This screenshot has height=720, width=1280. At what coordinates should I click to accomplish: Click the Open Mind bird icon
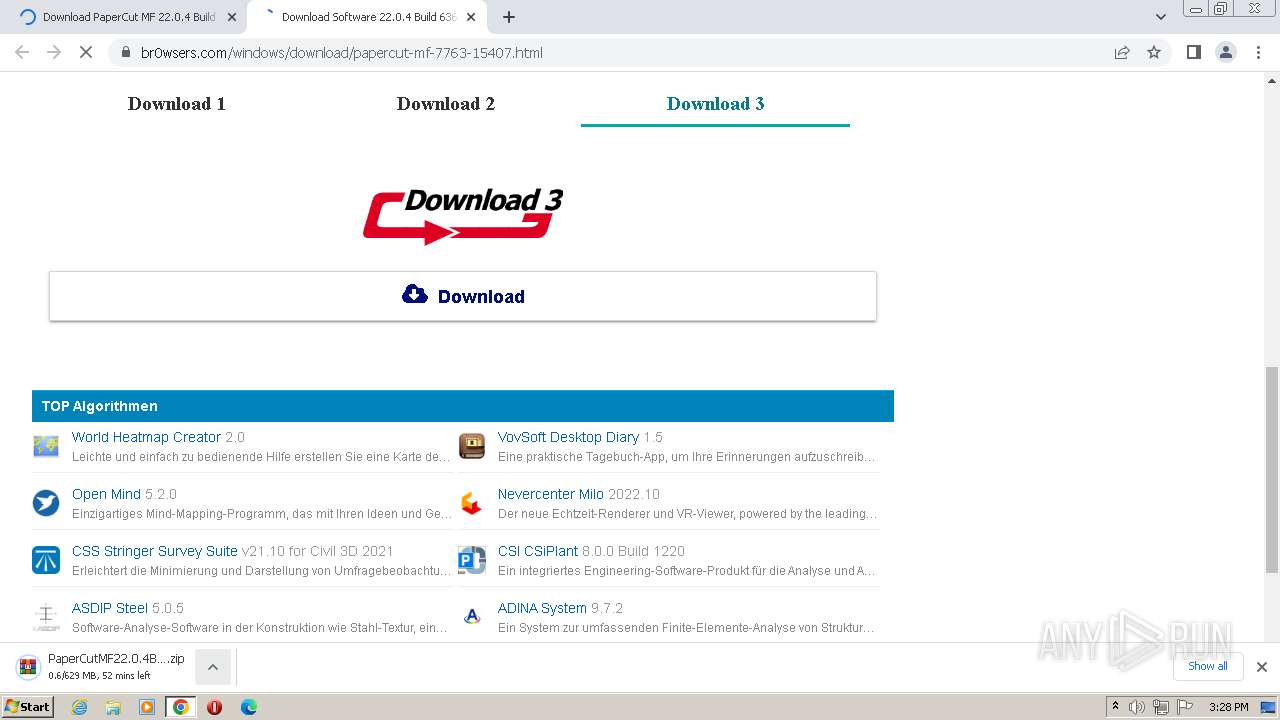pos(46,503)
